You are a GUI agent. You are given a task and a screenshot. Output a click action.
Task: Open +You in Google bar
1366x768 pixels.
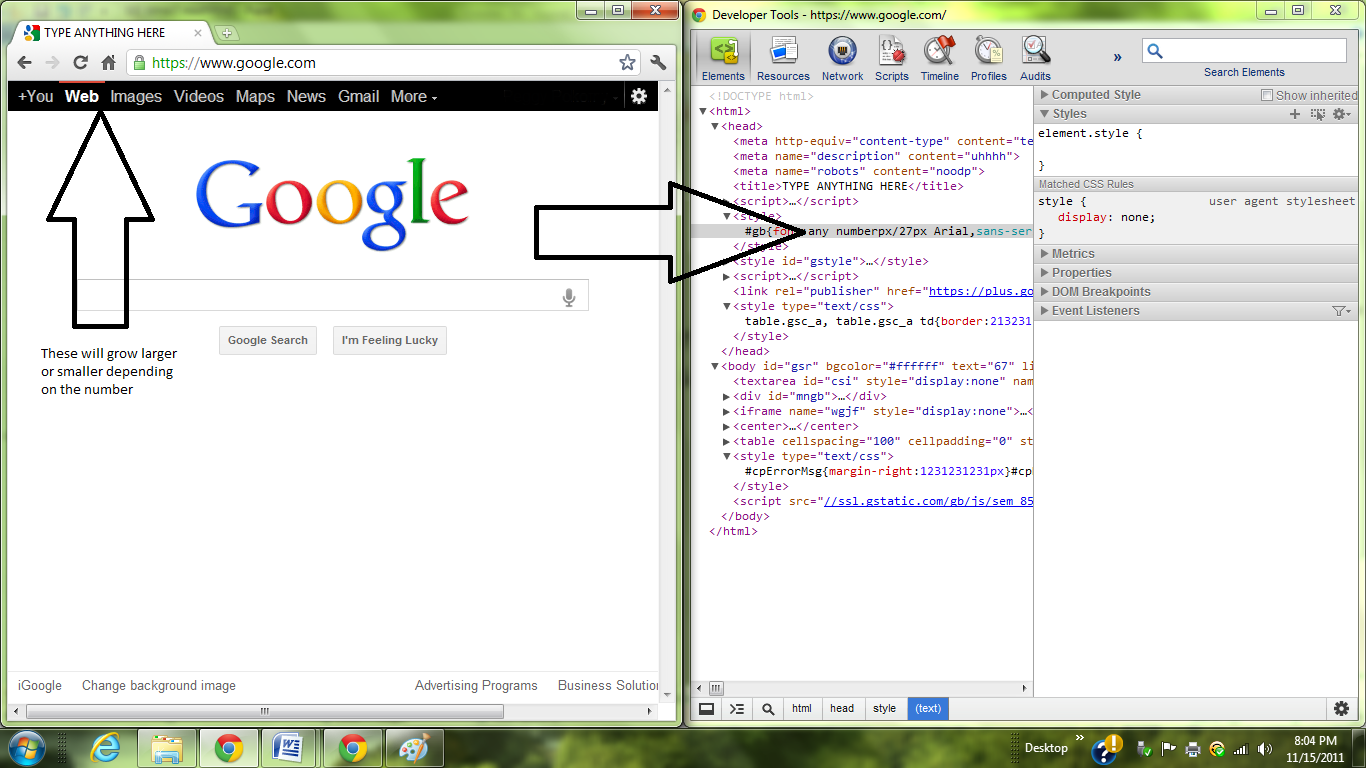[x=36, y=97]
